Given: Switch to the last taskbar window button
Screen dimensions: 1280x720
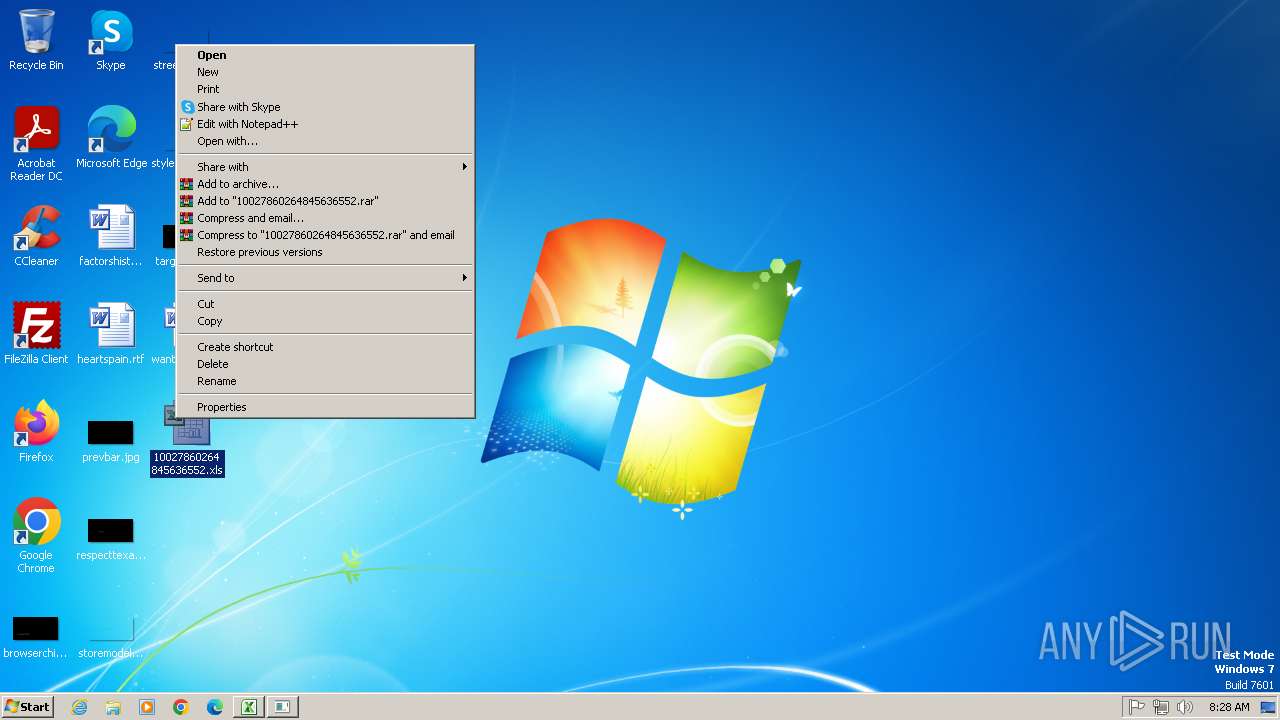Looking at the screenshot, I should tap(282, 707).
